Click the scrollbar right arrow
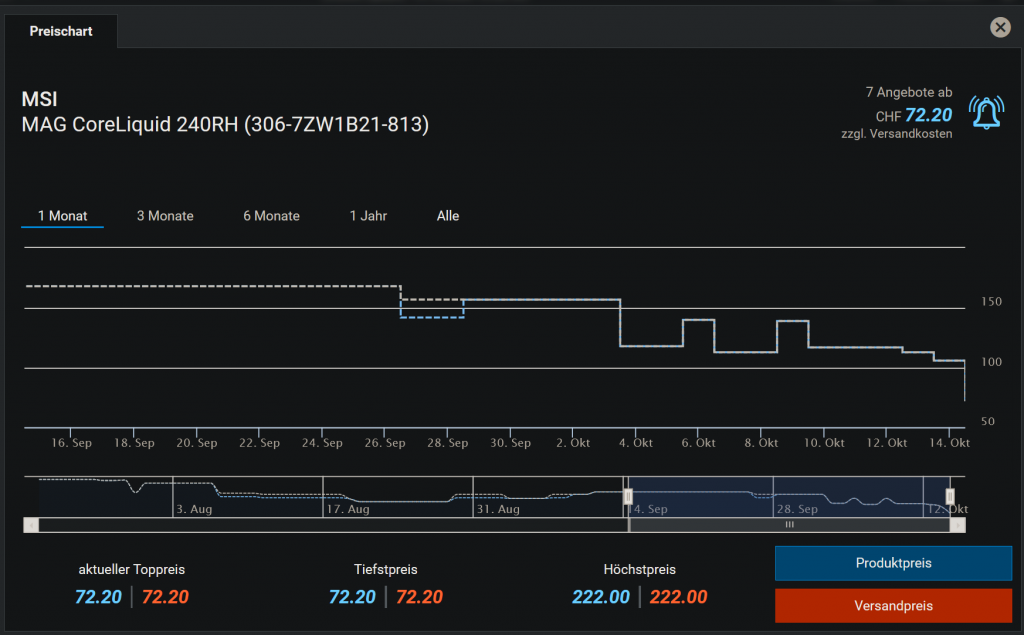Image resolution: width=1024 pixels, height=635 pixels. pos(960,524)
